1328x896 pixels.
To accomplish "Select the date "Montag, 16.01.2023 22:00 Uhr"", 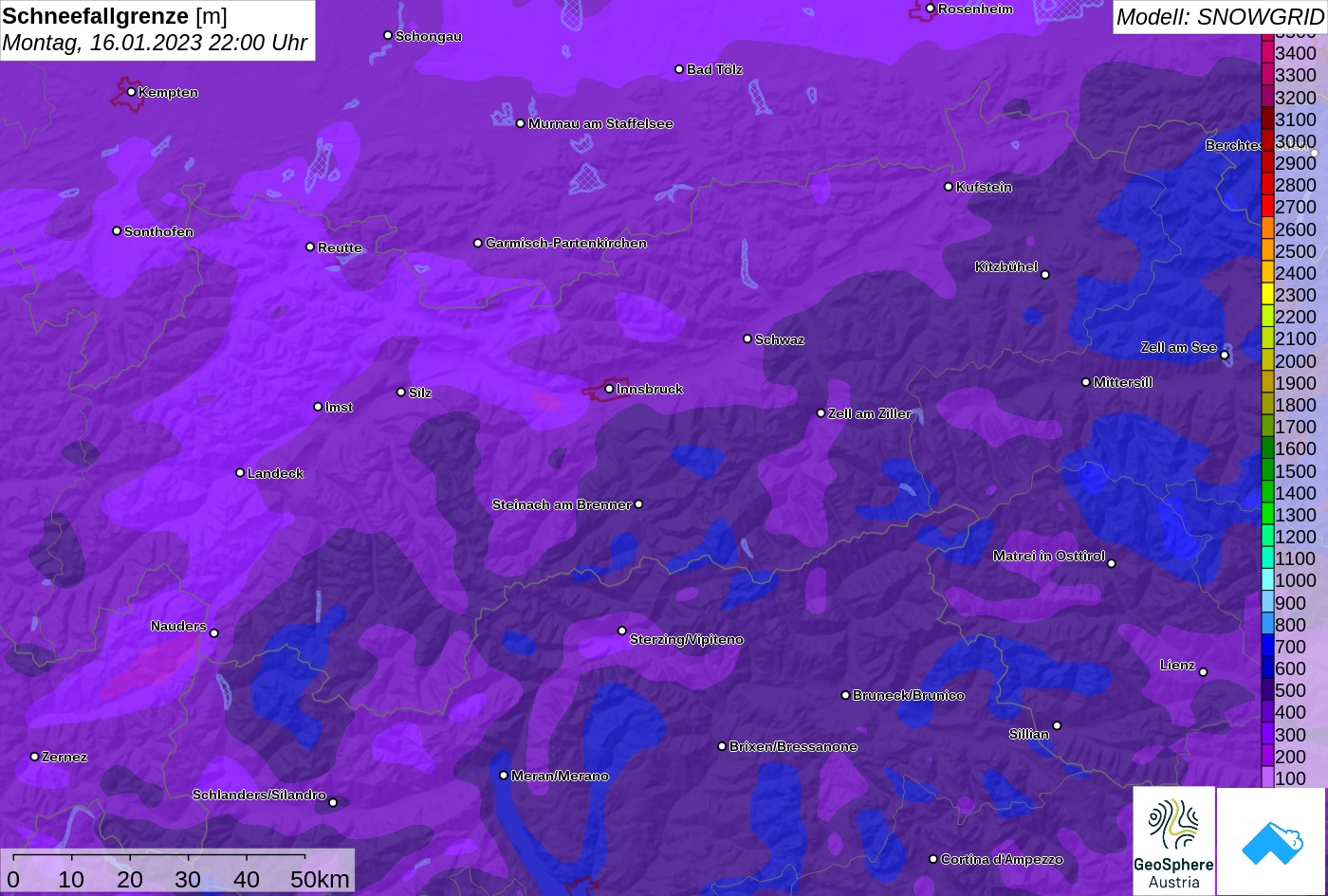I will pos(155,43).
